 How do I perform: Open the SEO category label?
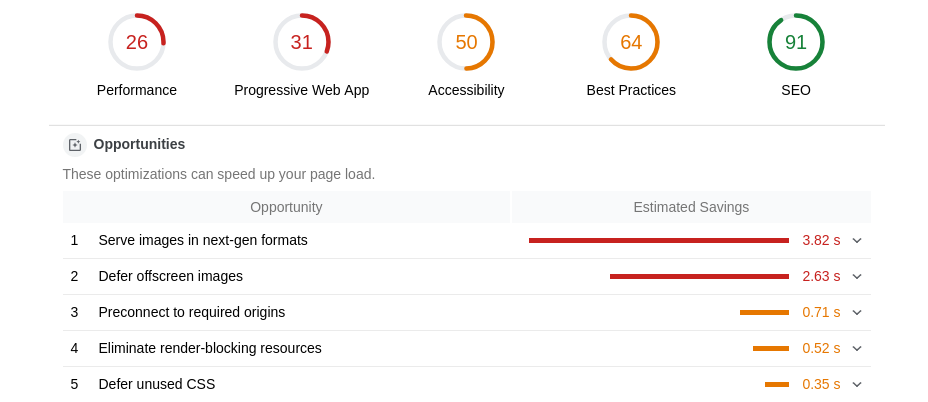click(795, 90)
